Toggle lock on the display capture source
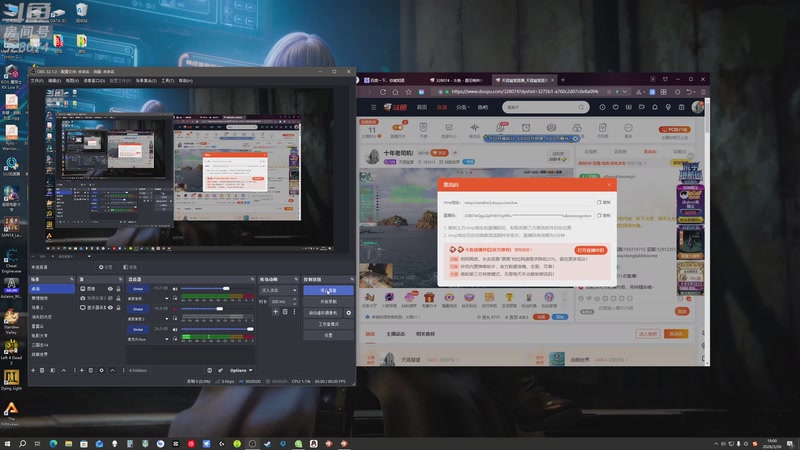 (118, 308)
